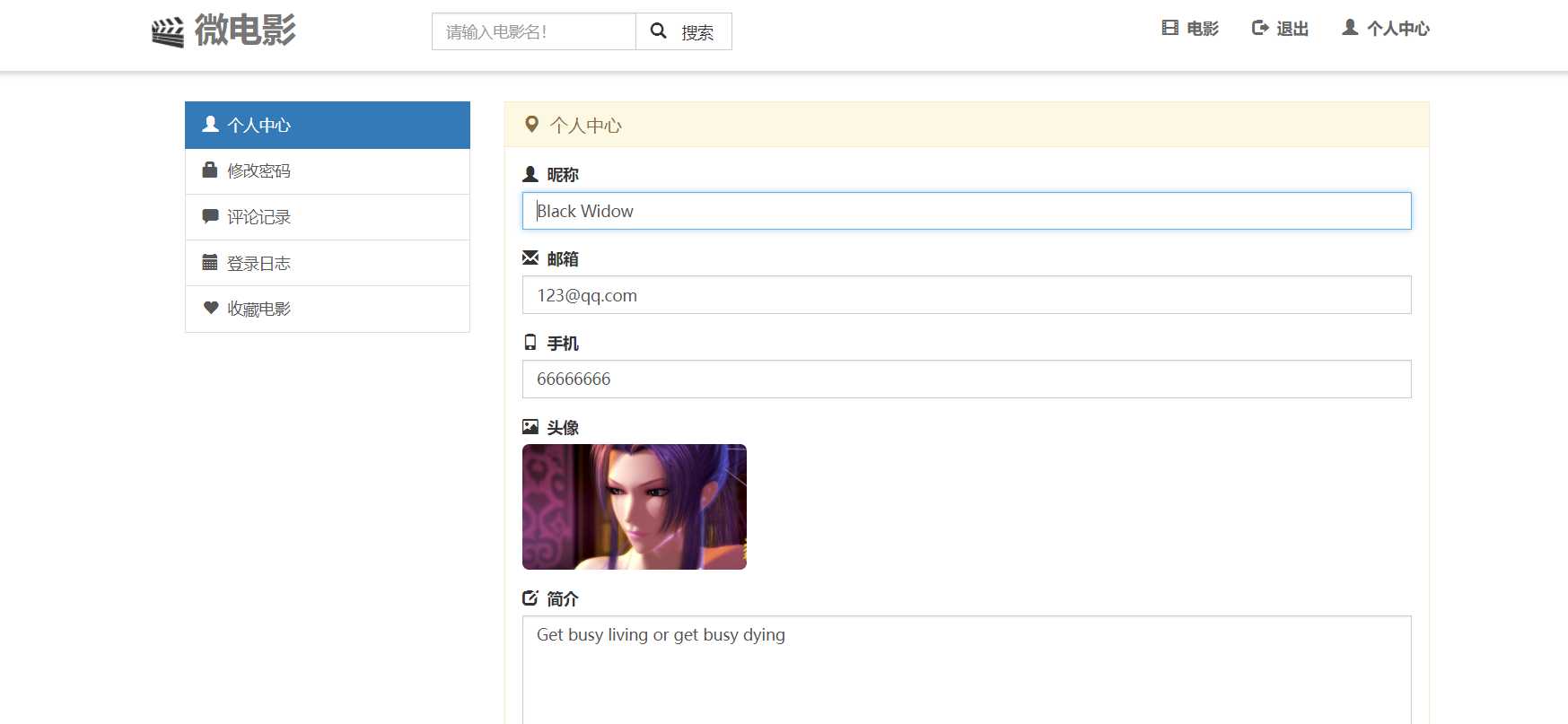Click the comment bubble icon
The width and height of the screenshot is (1568, 724).
(210, 216)
